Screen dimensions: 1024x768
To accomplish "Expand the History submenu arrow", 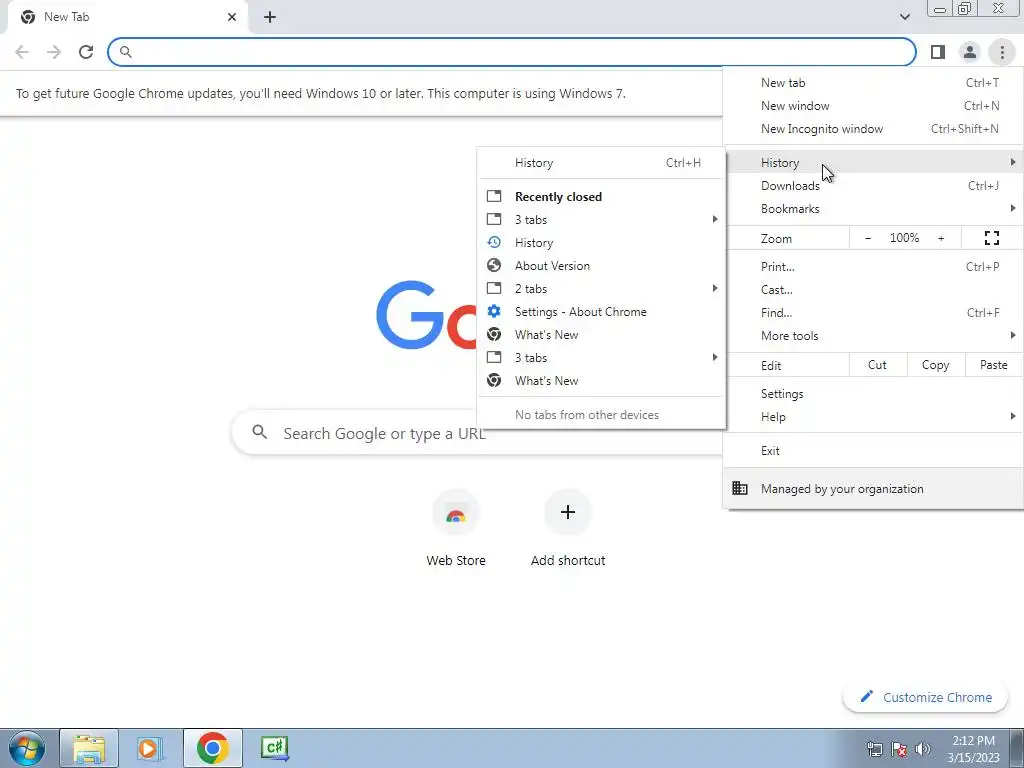I will [x=1012, y=162].
